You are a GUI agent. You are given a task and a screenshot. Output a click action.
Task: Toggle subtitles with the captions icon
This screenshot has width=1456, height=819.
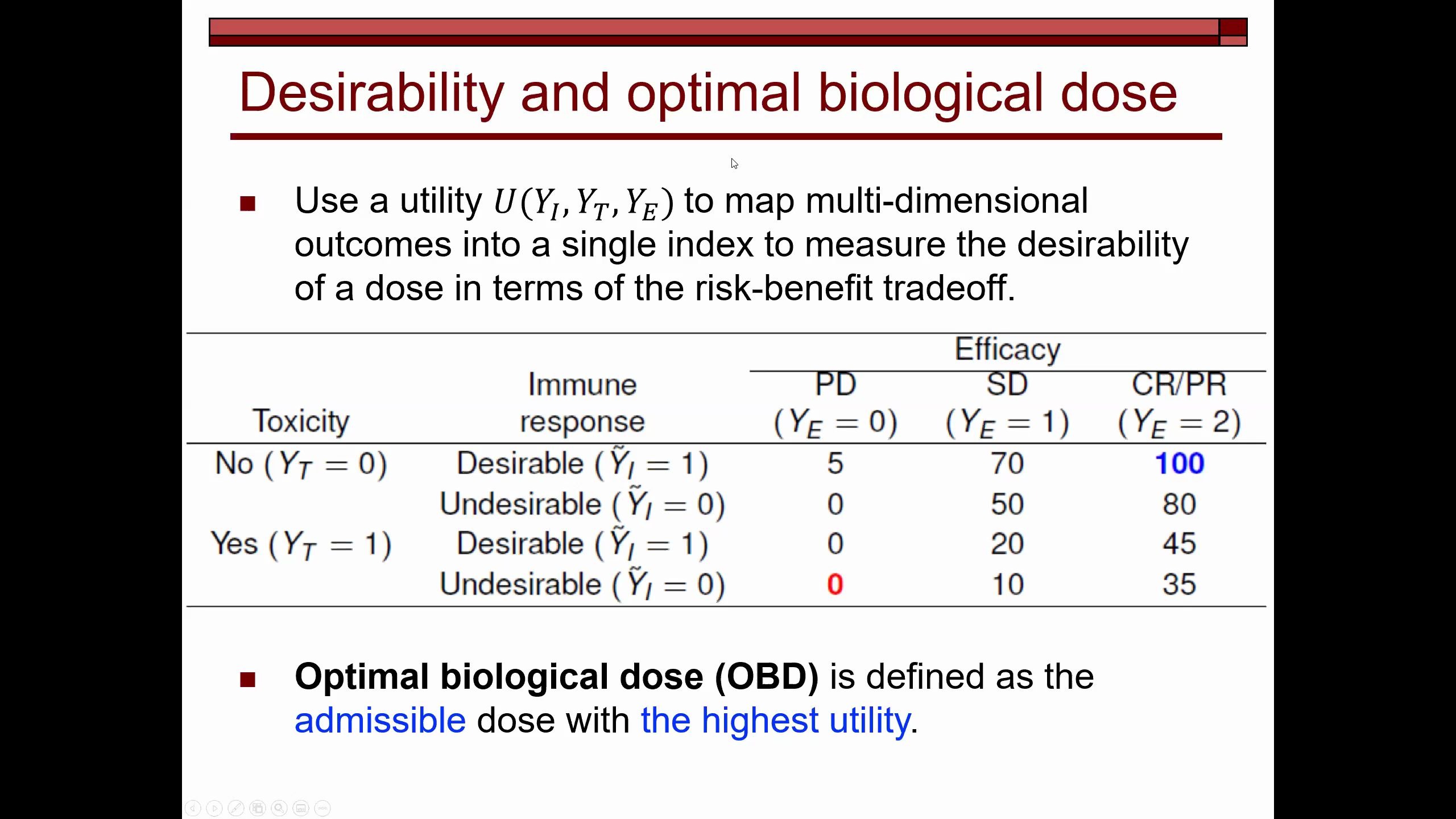click(301, 808)
